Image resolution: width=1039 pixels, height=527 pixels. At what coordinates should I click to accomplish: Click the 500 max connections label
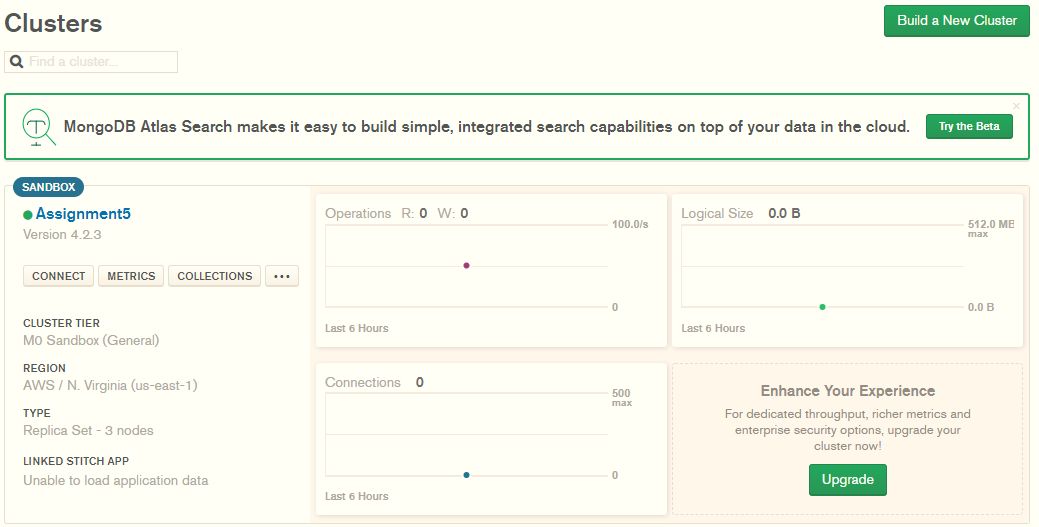(622, 398)
